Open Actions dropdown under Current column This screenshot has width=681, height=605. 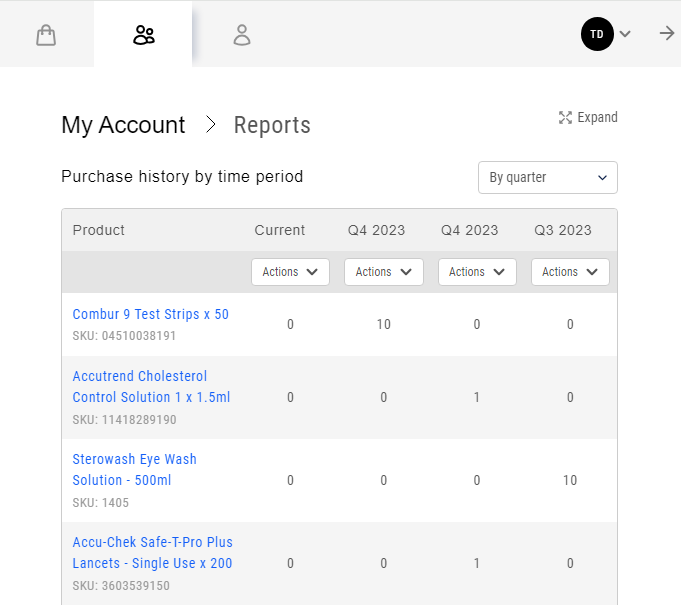click(x=290, y=272)
